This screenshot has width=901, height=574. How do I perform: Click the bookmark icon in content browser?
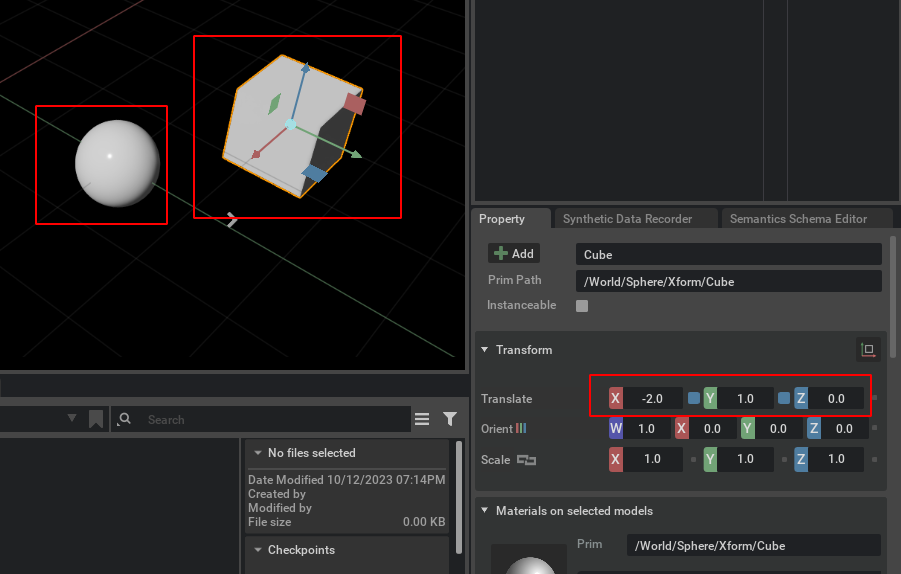coord(96,419)
